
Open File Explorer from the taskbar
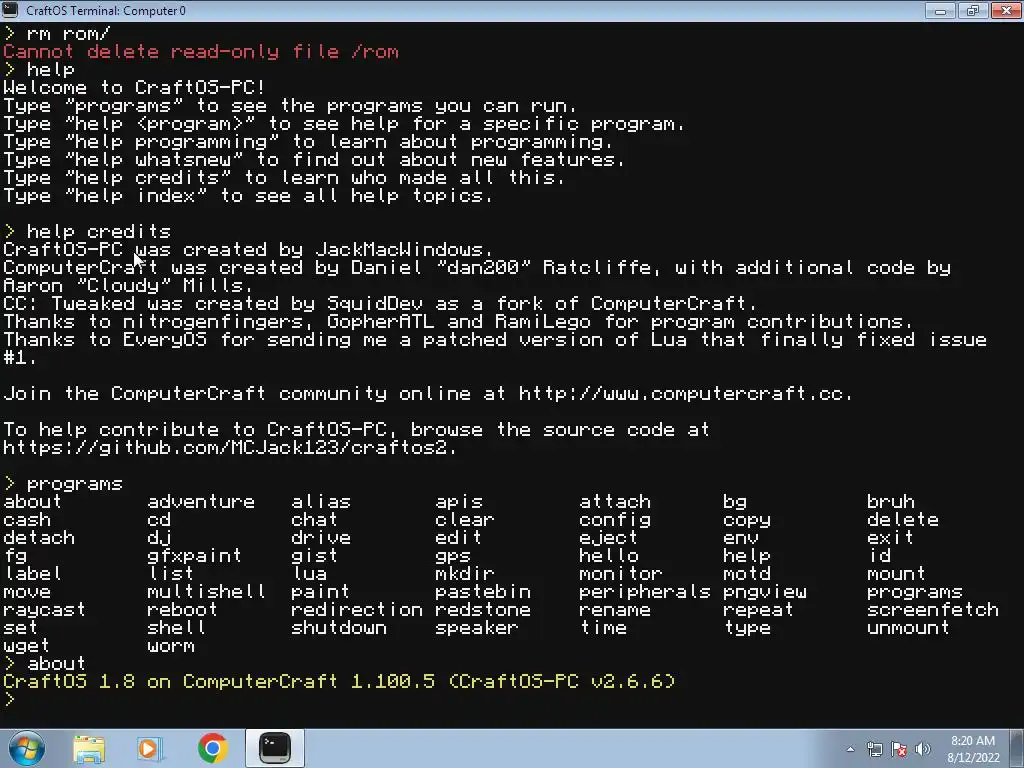tap(89, 749)
